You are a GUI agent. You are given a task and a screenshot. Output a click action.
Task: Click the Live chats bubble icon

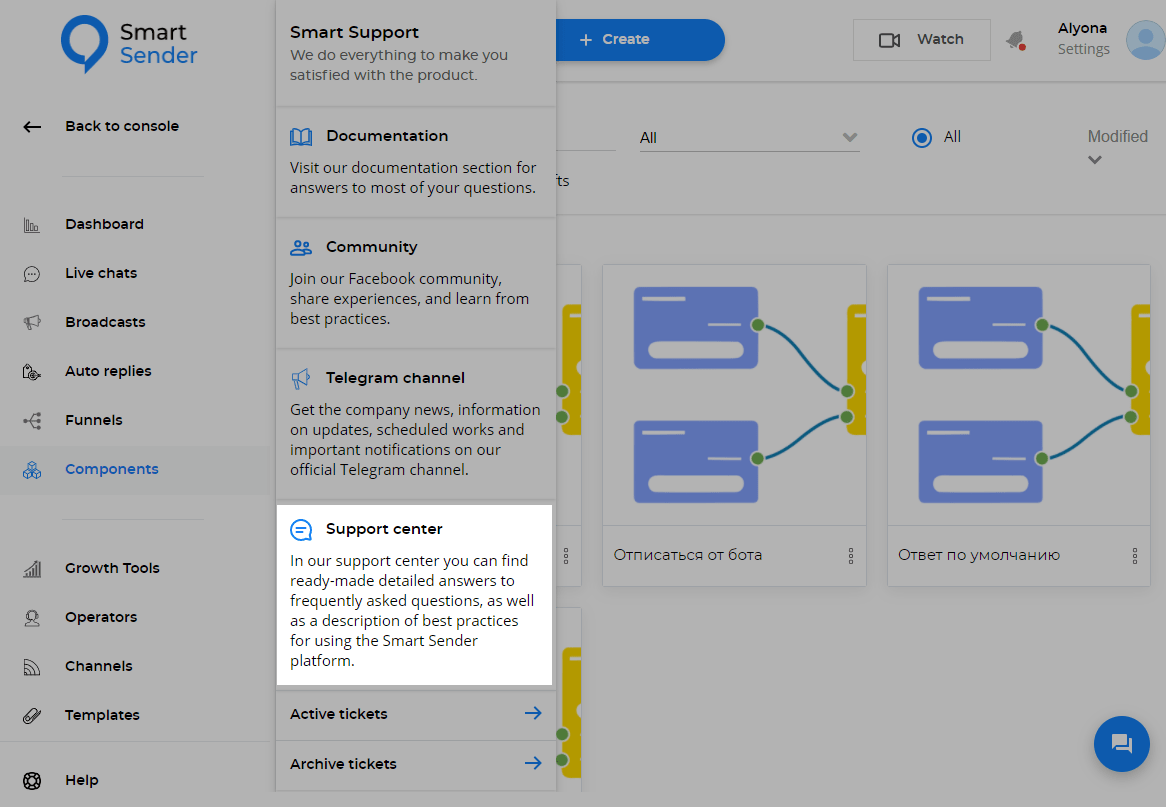[32, 274]
